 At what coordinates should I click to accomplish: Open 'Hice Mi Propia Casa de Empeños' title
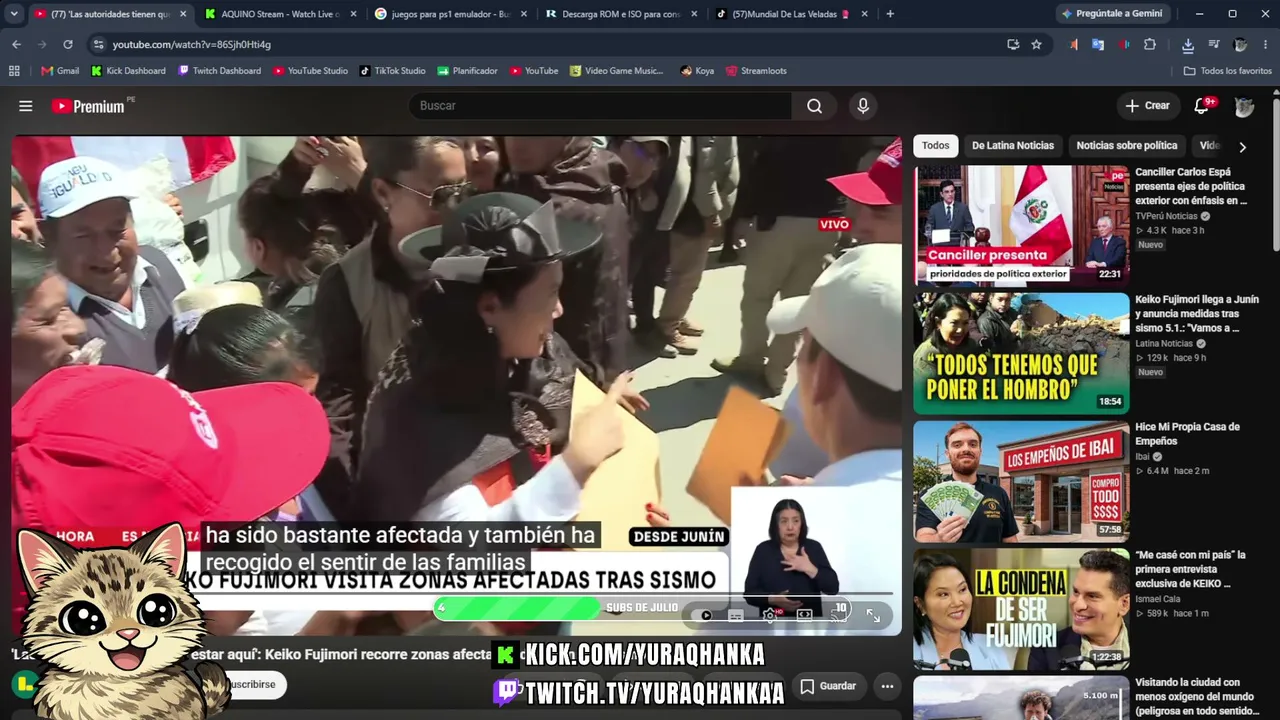click(1187, 434)
